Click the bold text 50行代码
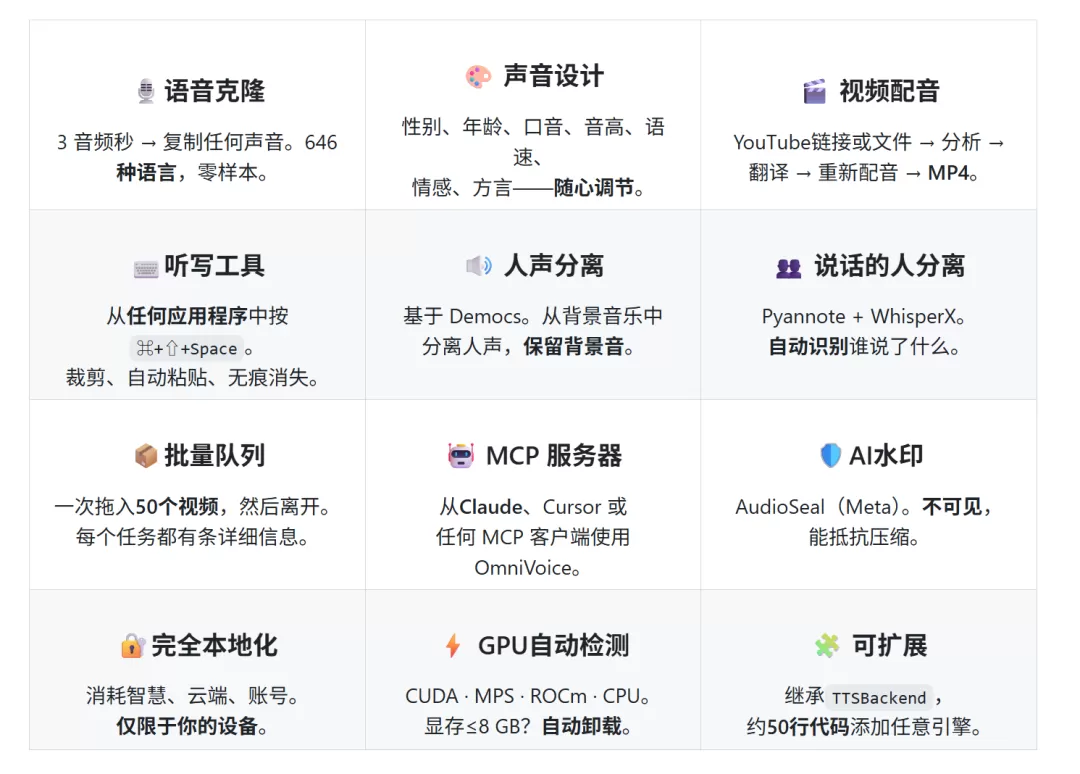The height and width of the screenshot is (774, 1080). pyautogui.click(x=808, y=726)
